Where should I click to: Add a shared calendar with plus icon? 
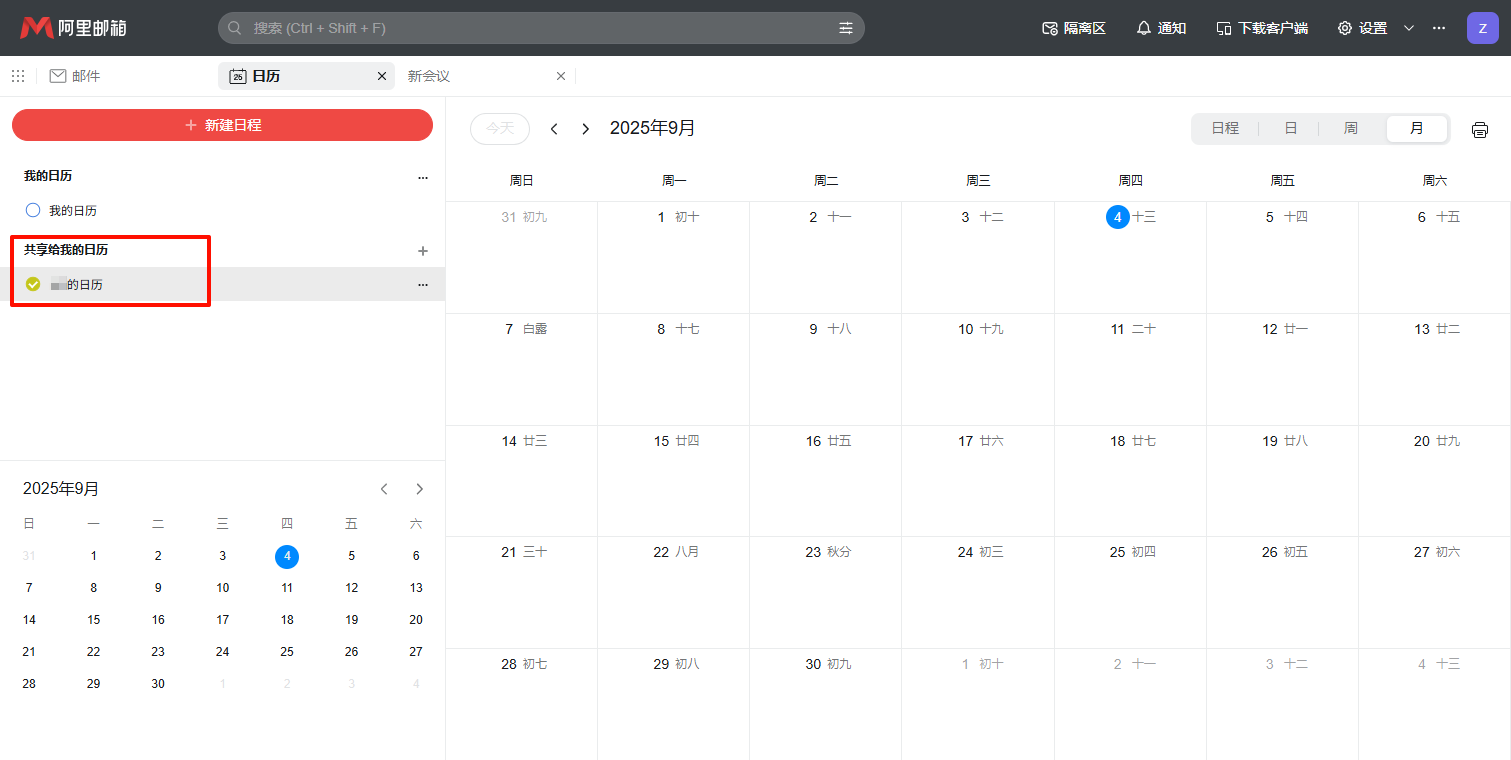[x=422, y=251]
